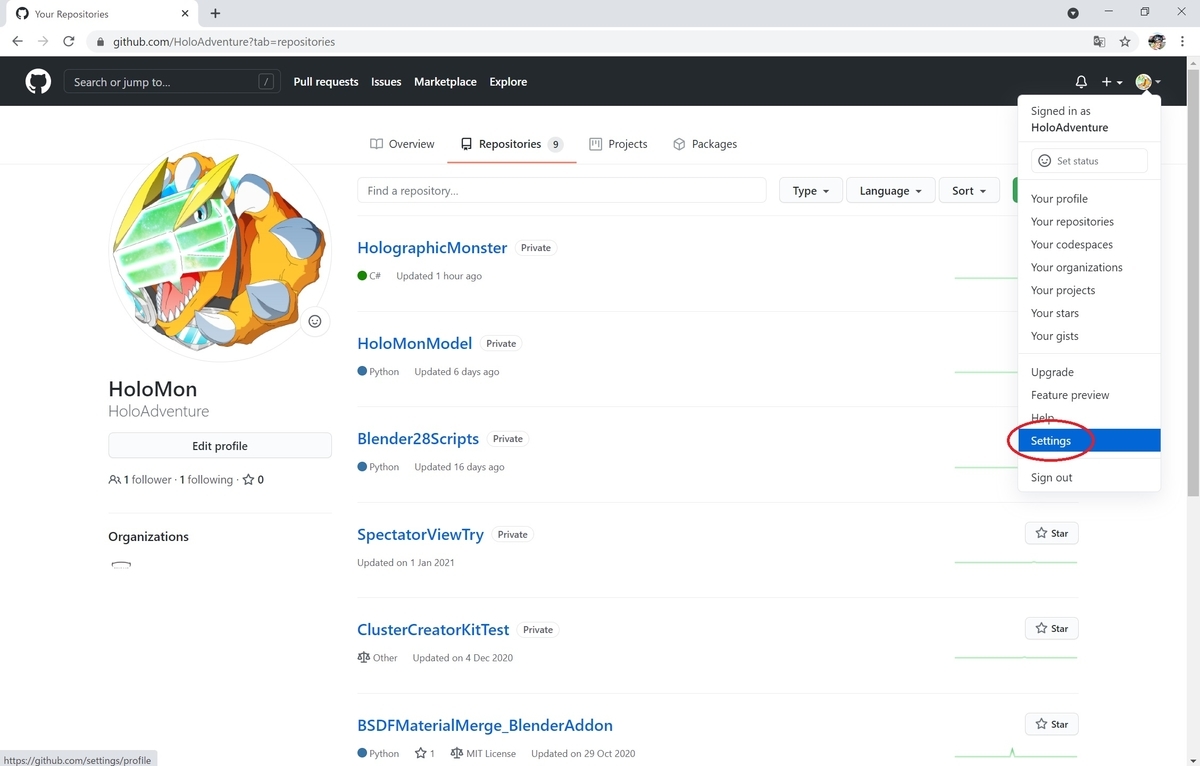This screenshot has width=1200, height=766.
Task: Open the Blender28Scripts repository
Action: coord(418,439)
